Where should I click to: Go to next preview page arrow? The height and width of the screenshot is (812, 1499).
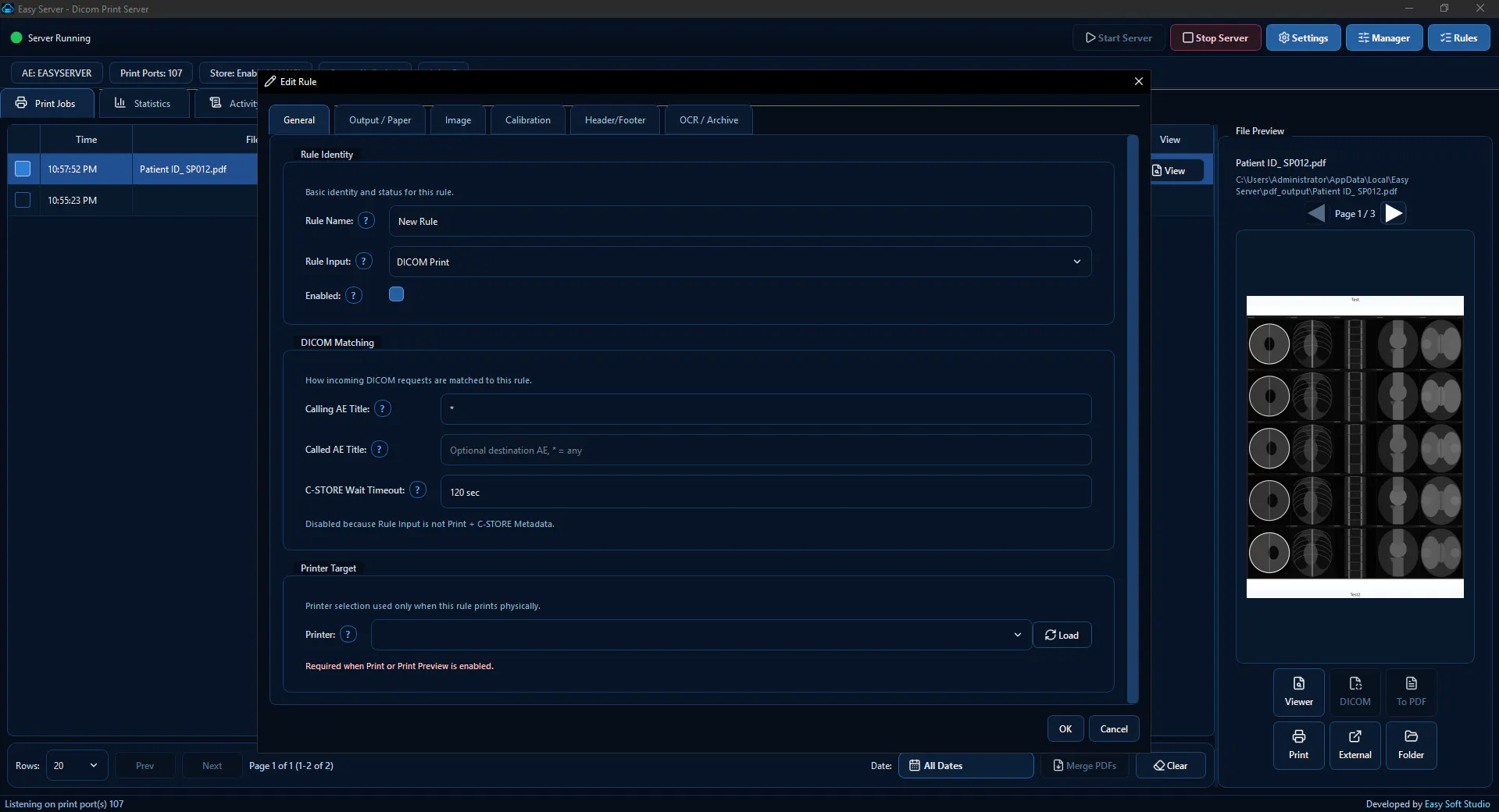(x=1394, y=213)
